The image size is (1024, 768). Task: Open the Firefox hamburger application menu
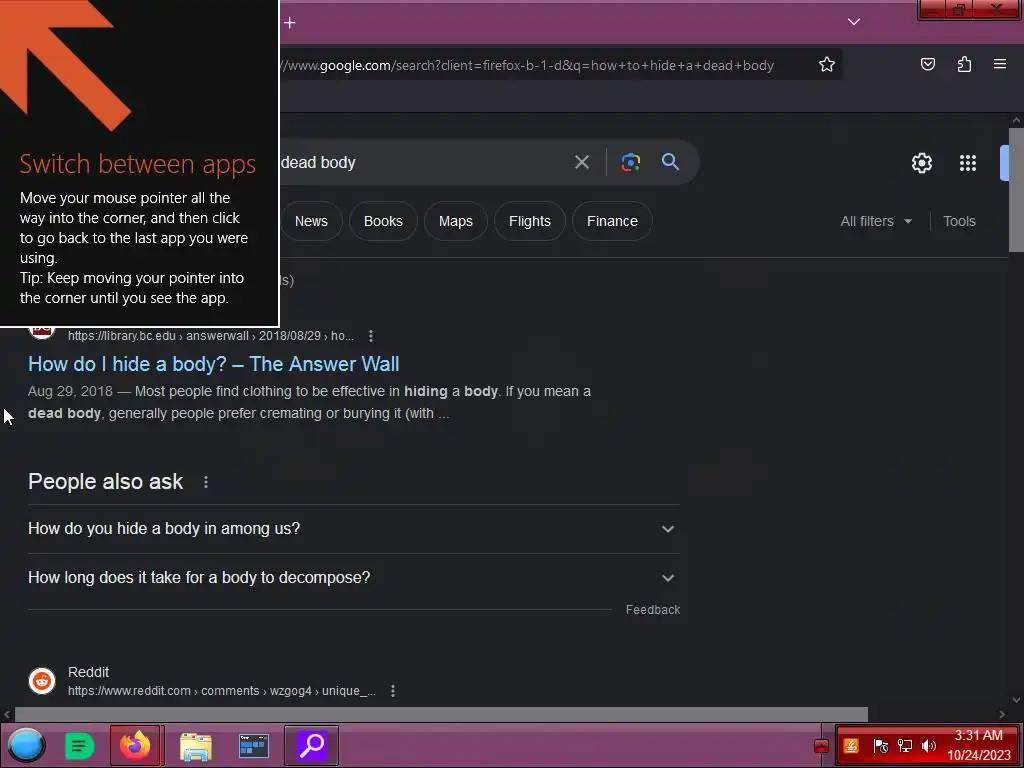pyautogui.click(x=1000, y=64)
